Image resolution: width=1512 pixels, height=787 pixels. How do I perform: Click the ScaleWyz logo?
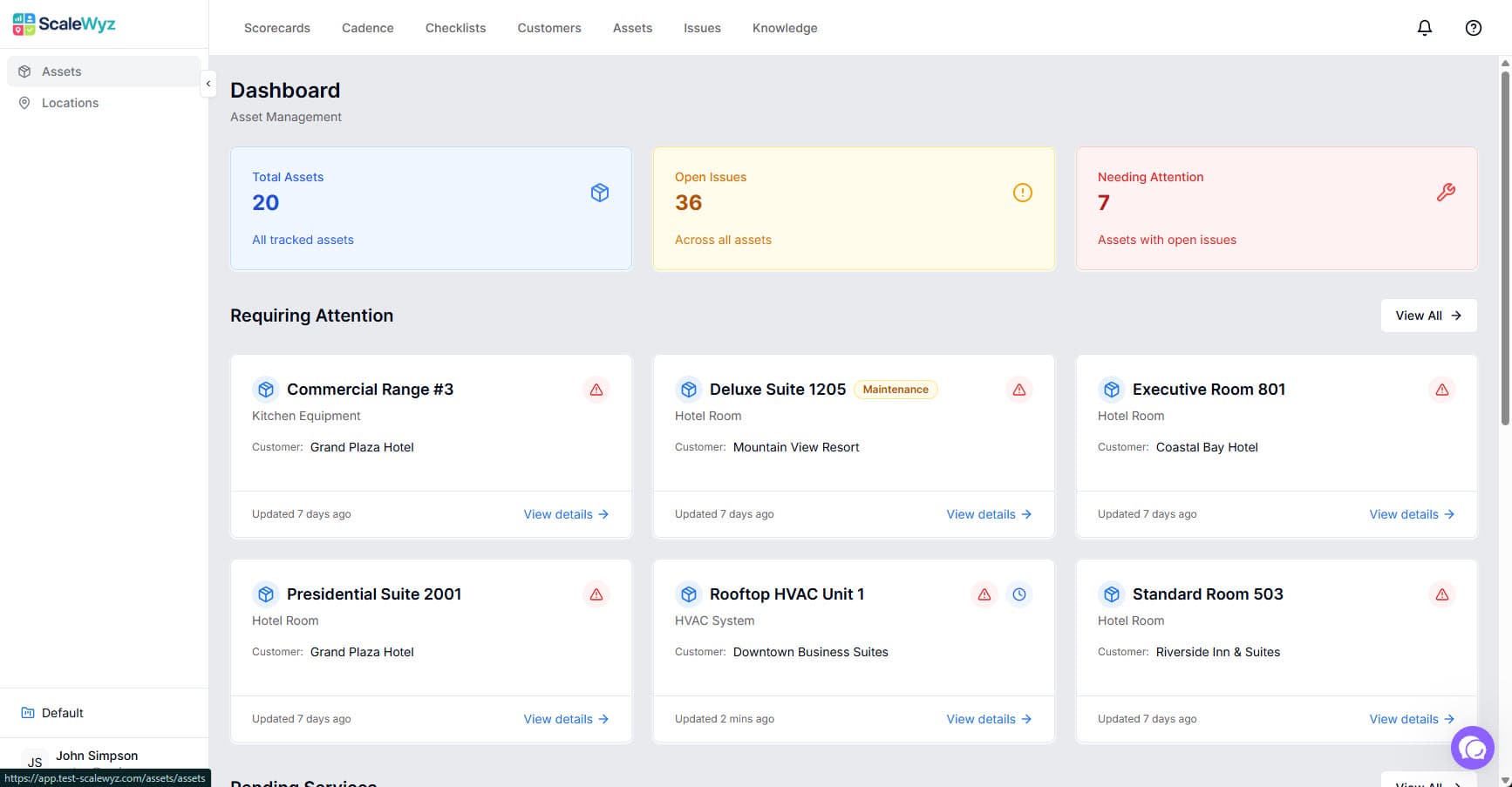[x=64, y=24]
